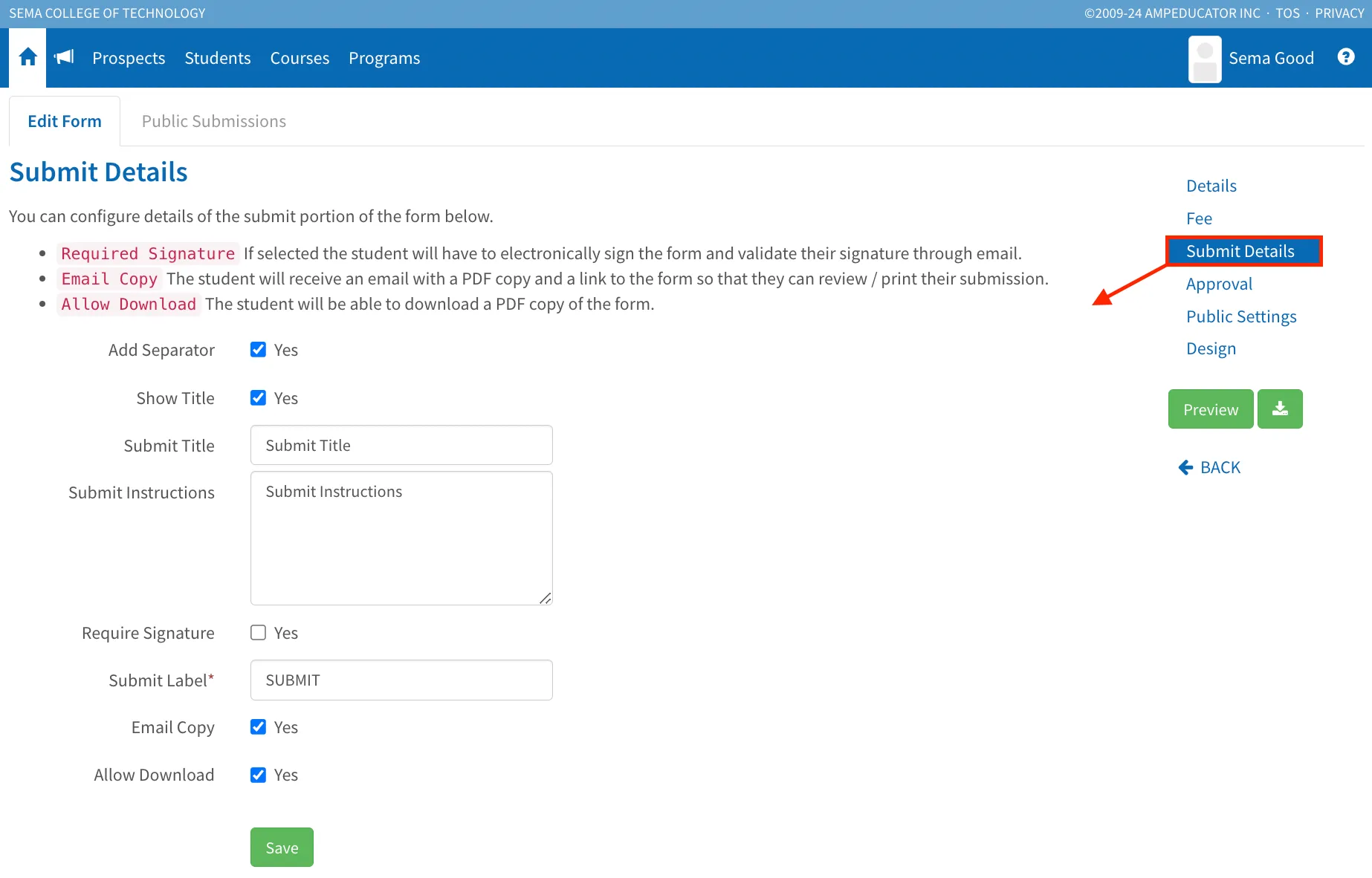The width and height of the screenshot is (1372, 878).
Task: Select the Edit Form tab
Action: tap(65, 121)
